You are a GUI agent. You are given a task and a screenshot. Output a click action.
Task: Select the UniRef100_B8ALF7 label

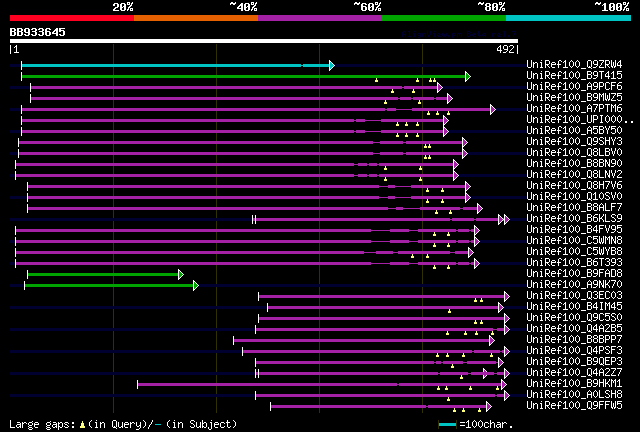coord(574,208)
